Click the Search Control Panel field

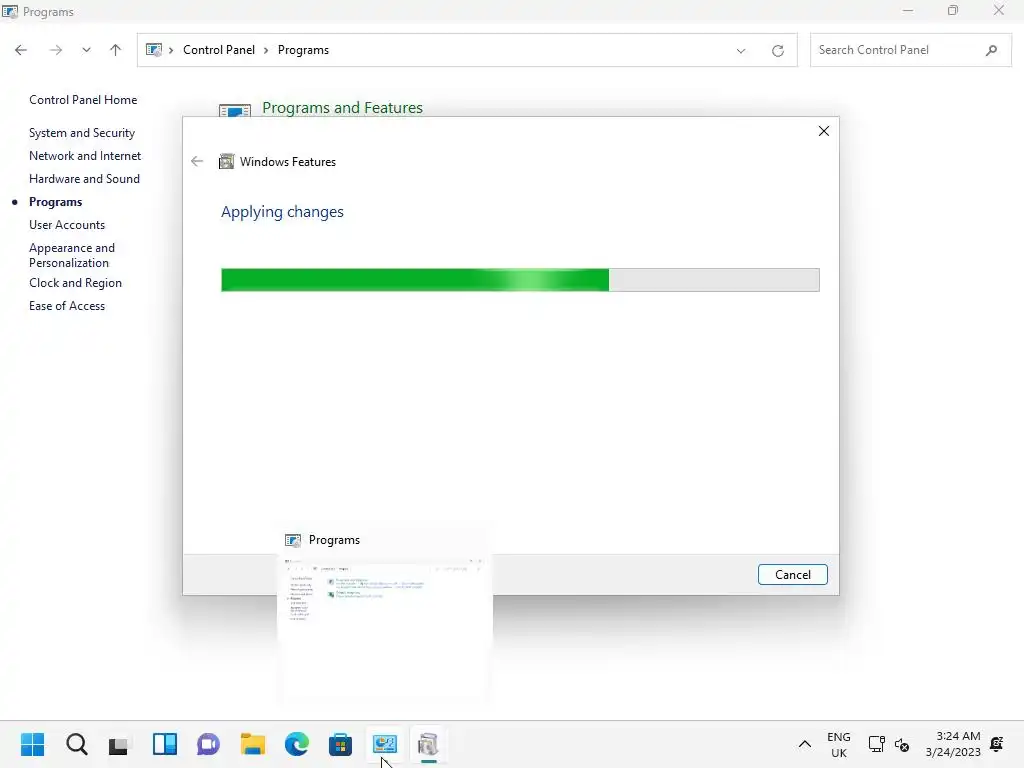[910, 50]
